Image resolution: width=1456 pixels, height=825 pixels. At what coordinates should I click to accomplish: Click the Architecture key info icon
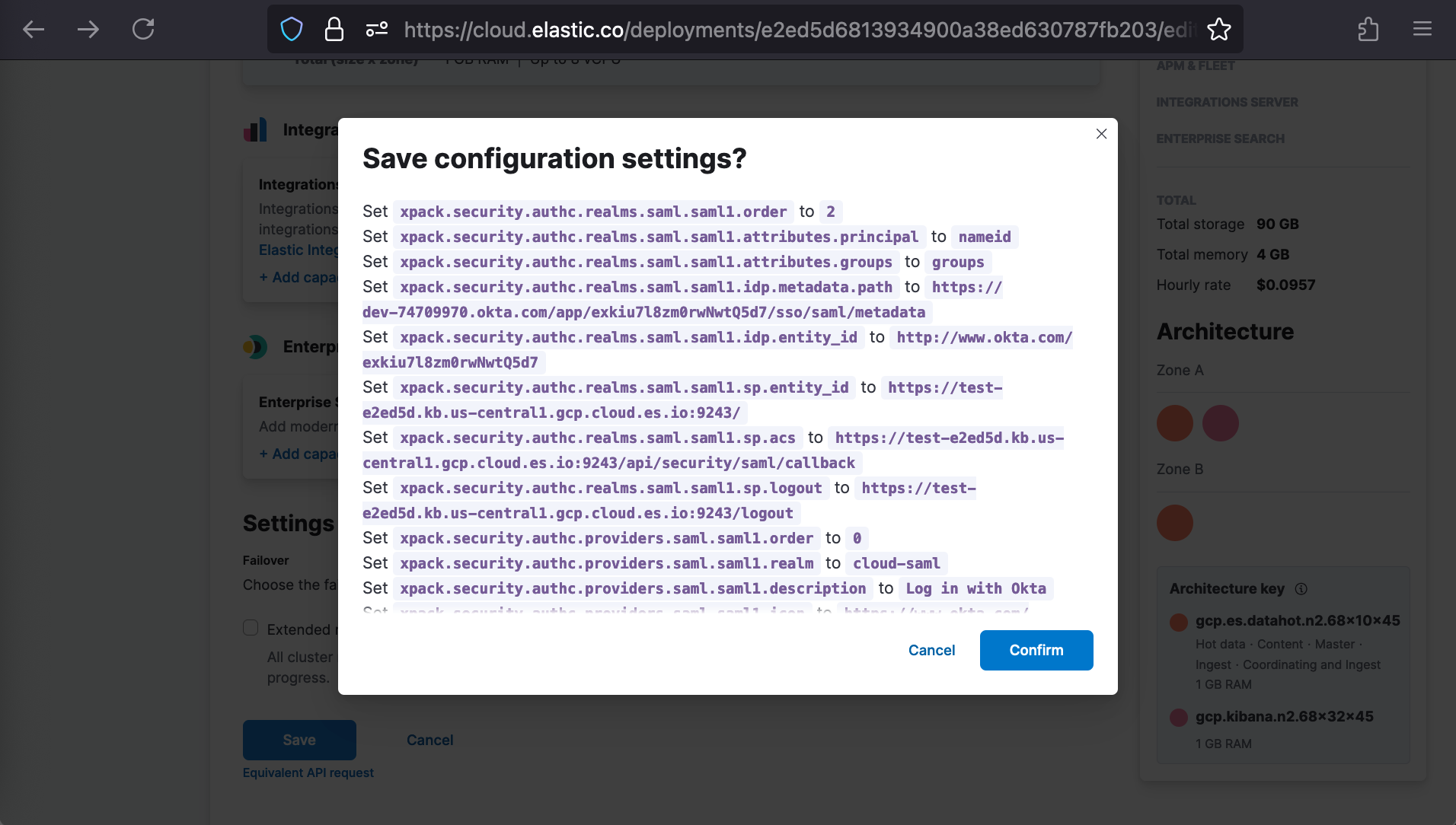coord(1301,588)
